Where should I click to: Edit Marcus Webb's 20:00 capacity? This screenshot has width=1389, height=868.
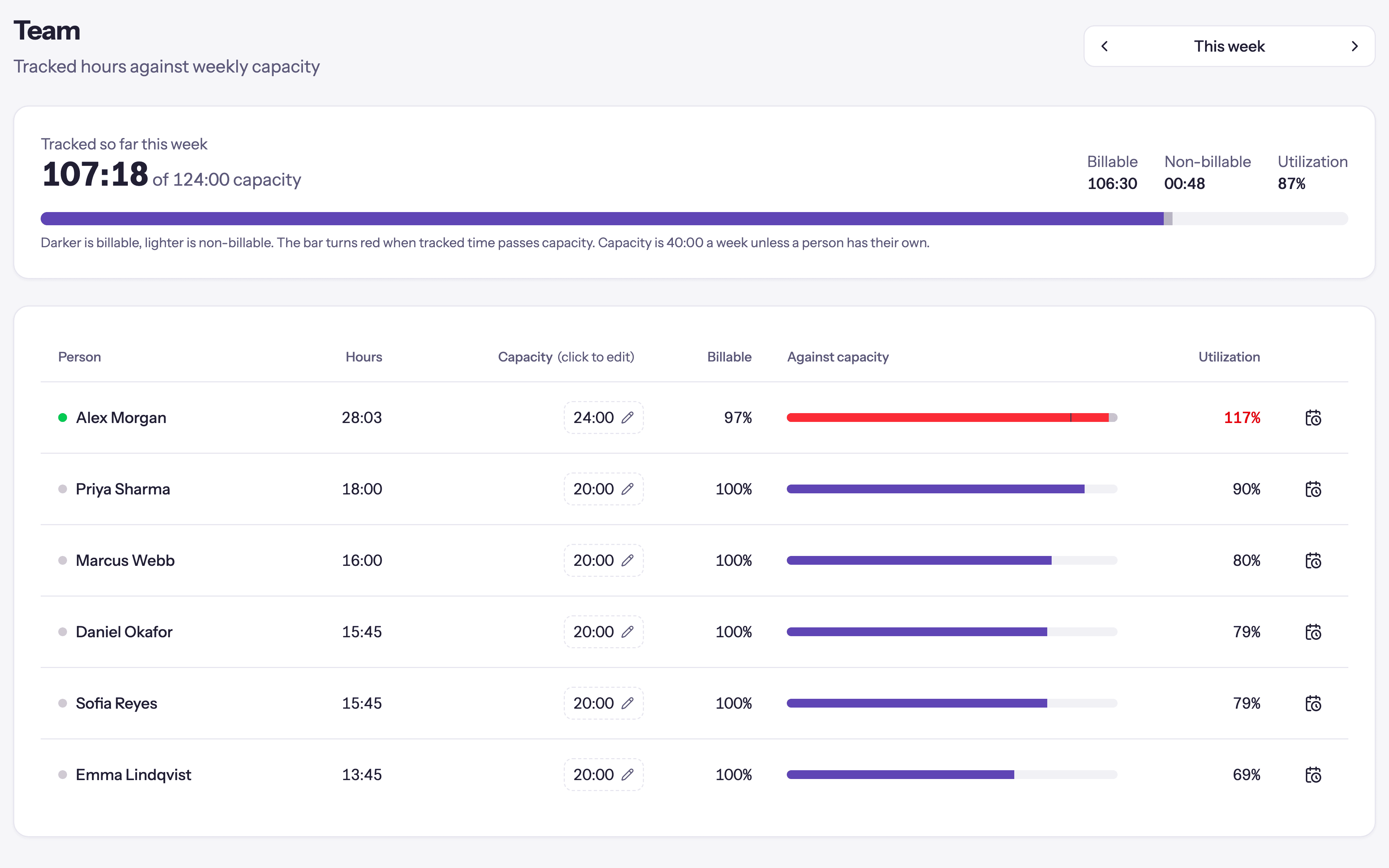point(603,560)
